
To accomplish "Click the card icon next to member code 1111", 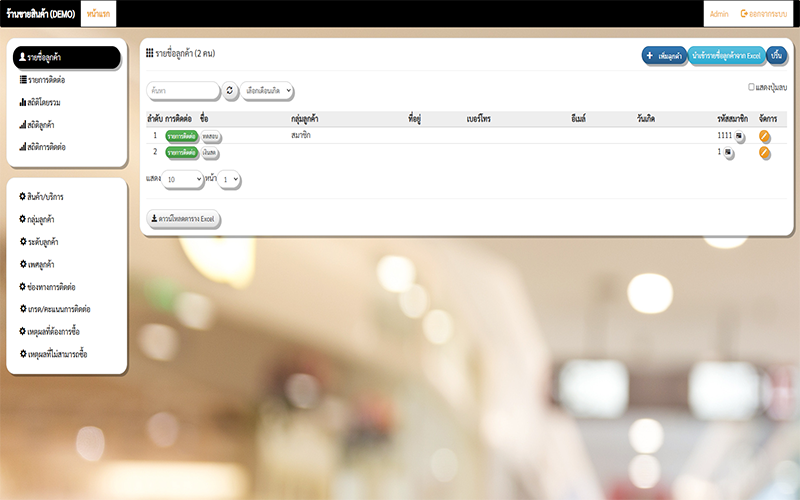I will pyautogui.click(x=739, y=135).
